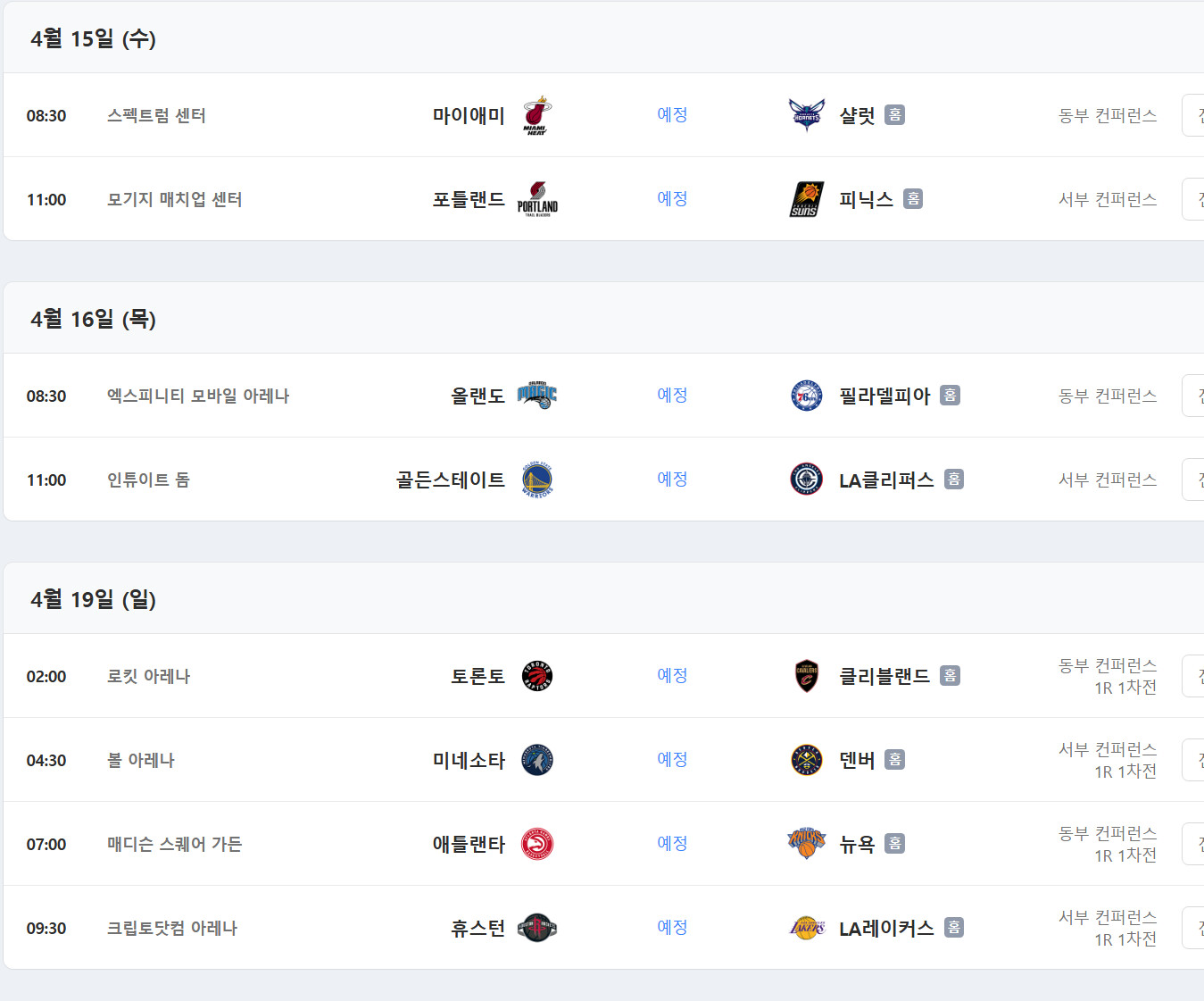The height and width of the screenshot is (1001, 1204).
Task: Click the Charlotte Hornets logo
Action: [807, 115]
